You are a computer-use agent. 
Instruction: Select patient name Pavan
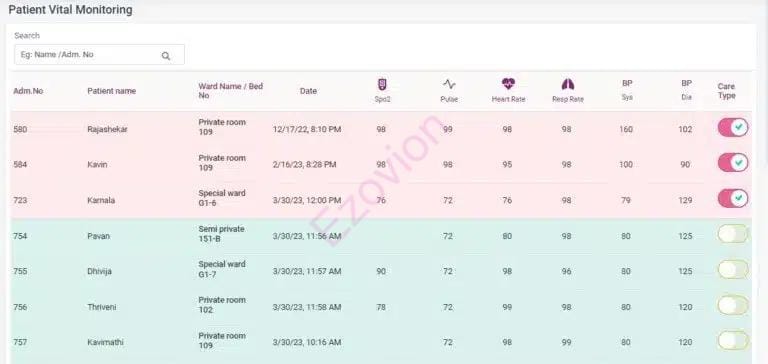point(98,236)
